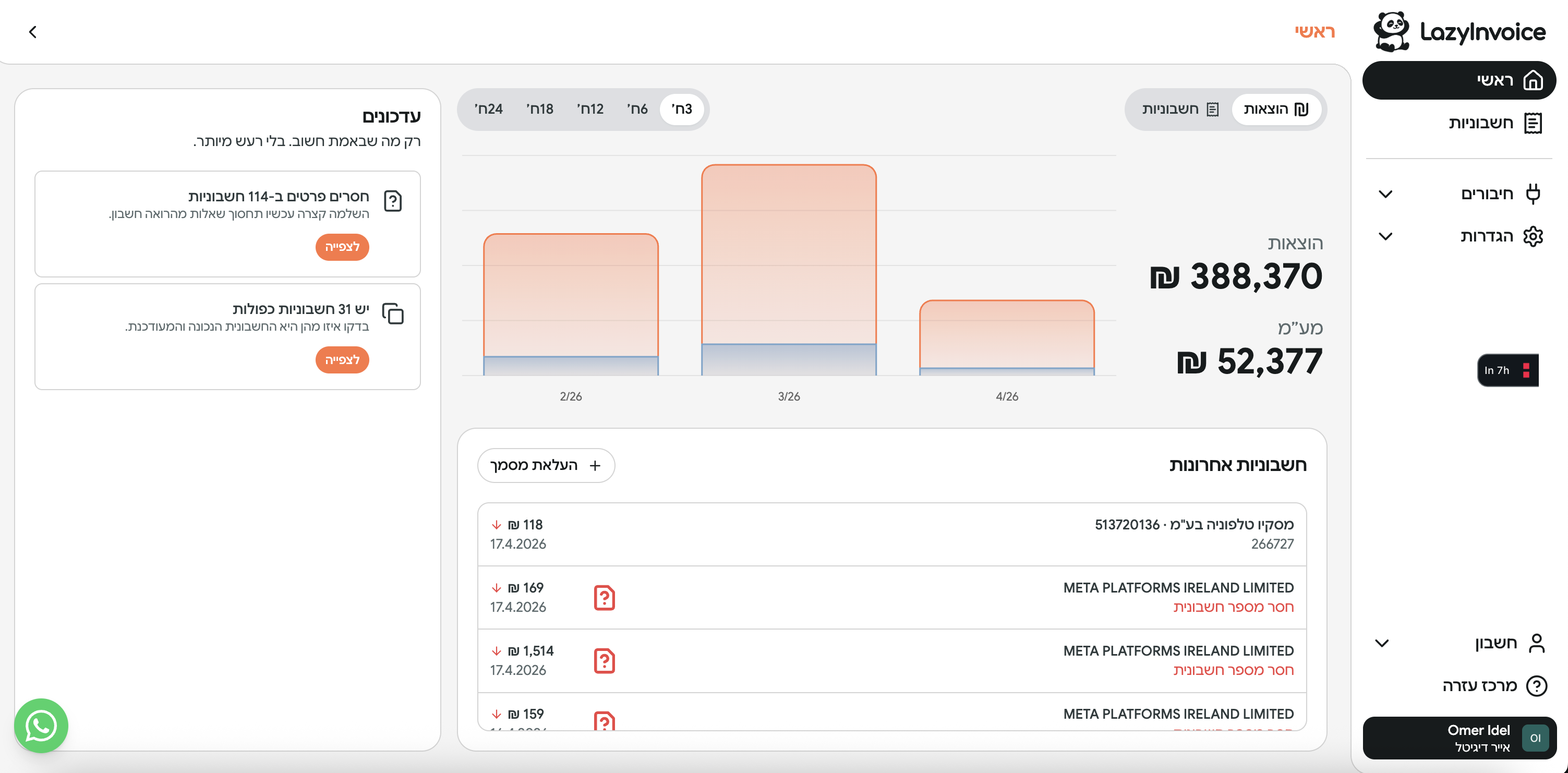This screenshot has height=773, width=1568.
Task: Click the 3/26 expenses bar in chart
Action: pyautogui.click(x=788, y=256)
